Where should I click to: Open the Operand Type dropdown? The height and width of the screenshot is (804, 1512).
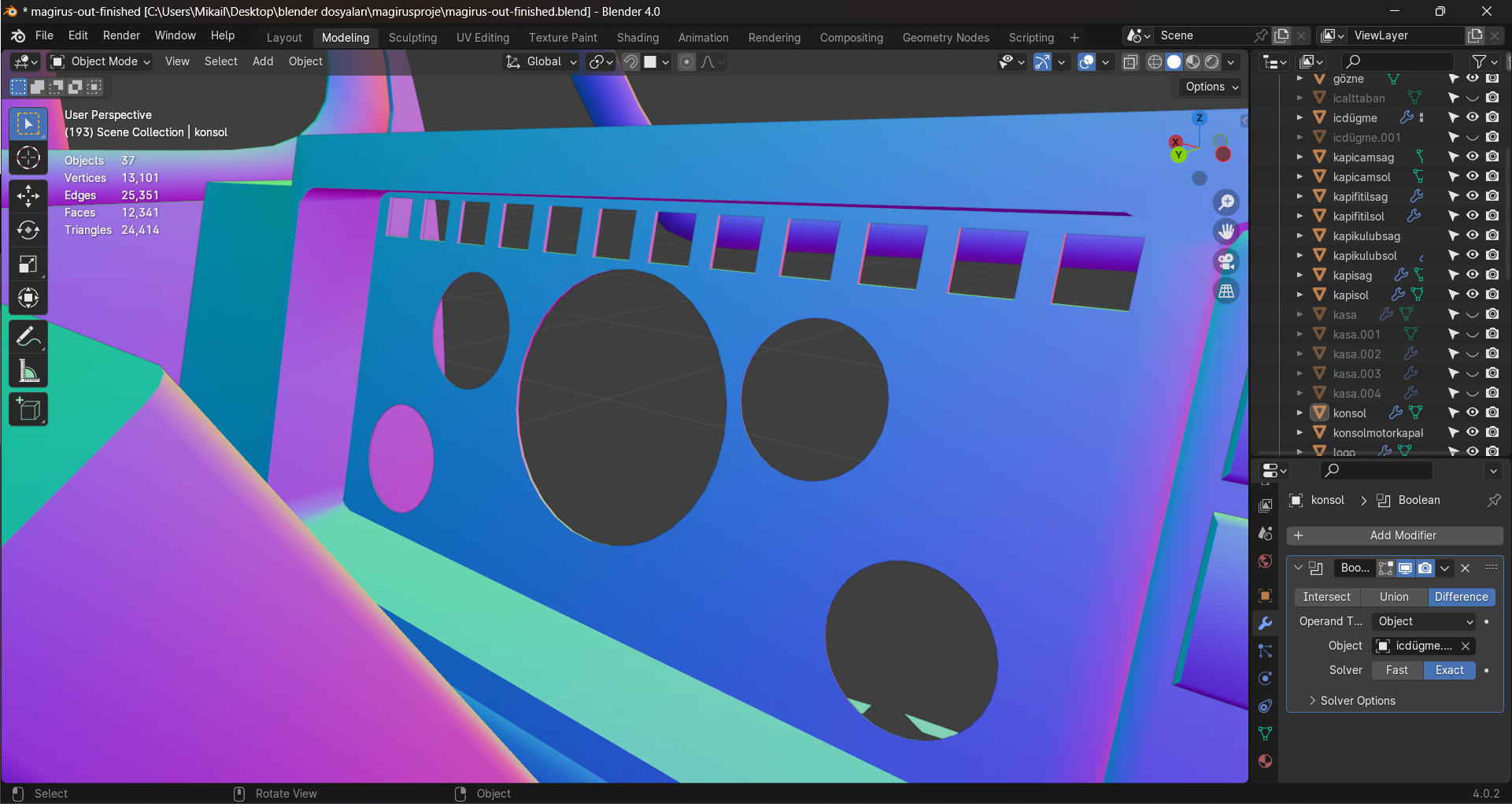pos(1424,621)
